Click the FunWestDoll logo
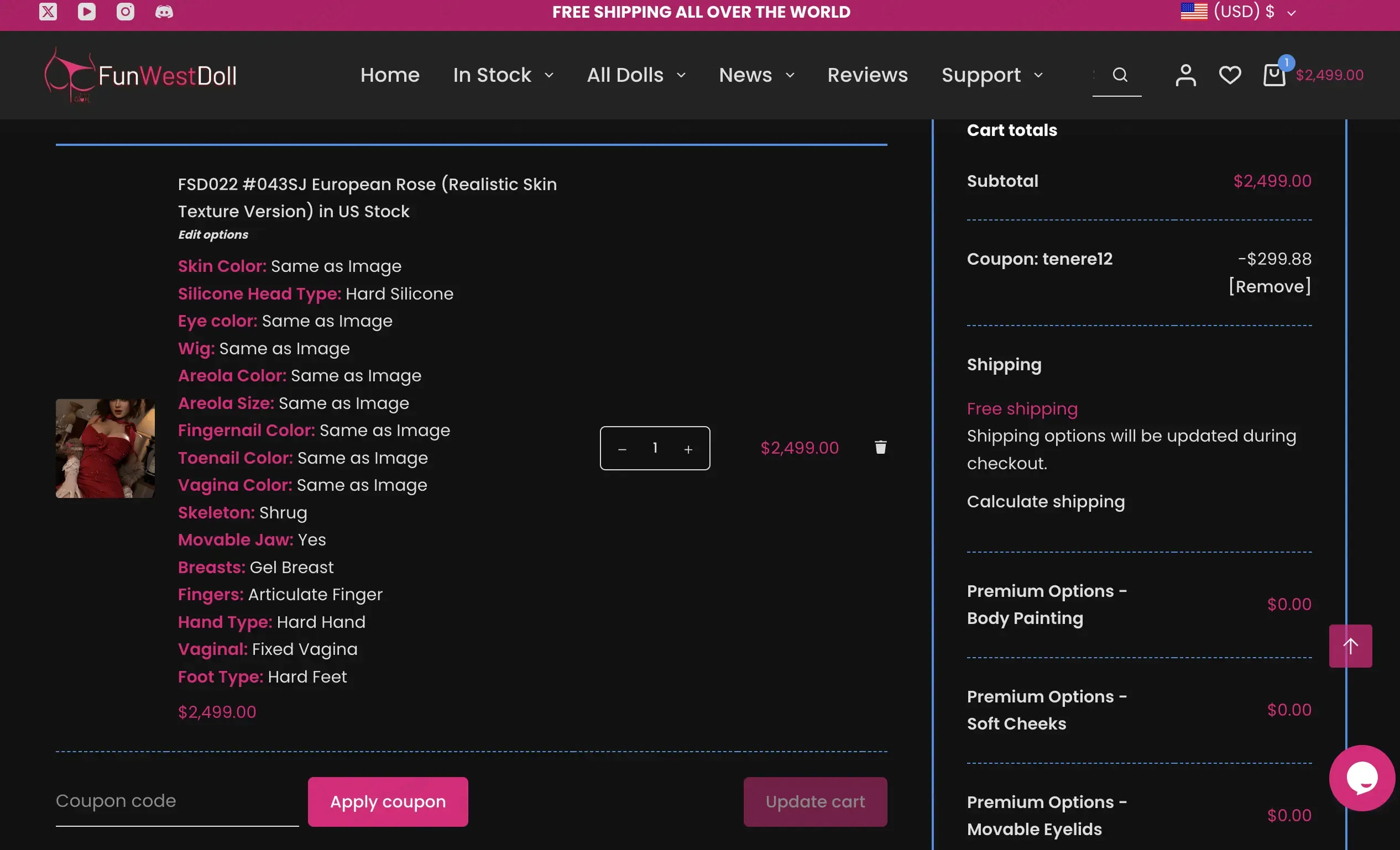Viewport: 1400px width, 850px height. 140,75
